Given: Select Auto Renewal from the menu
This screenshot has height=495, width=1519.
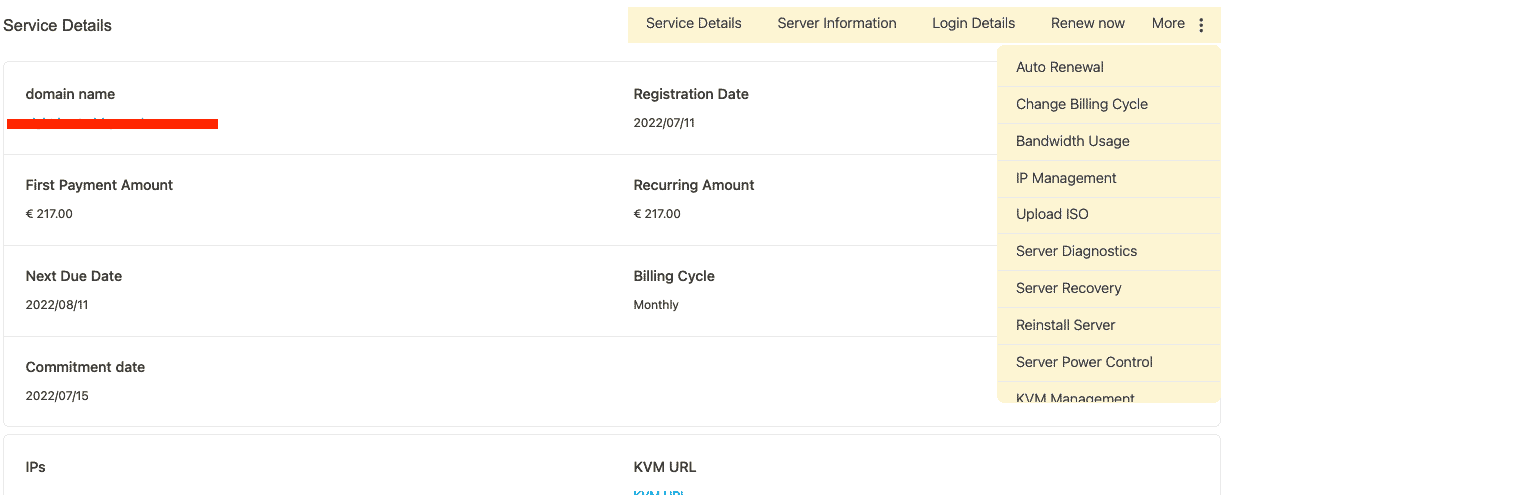Looking at the screenshot, I should 1059,68.
